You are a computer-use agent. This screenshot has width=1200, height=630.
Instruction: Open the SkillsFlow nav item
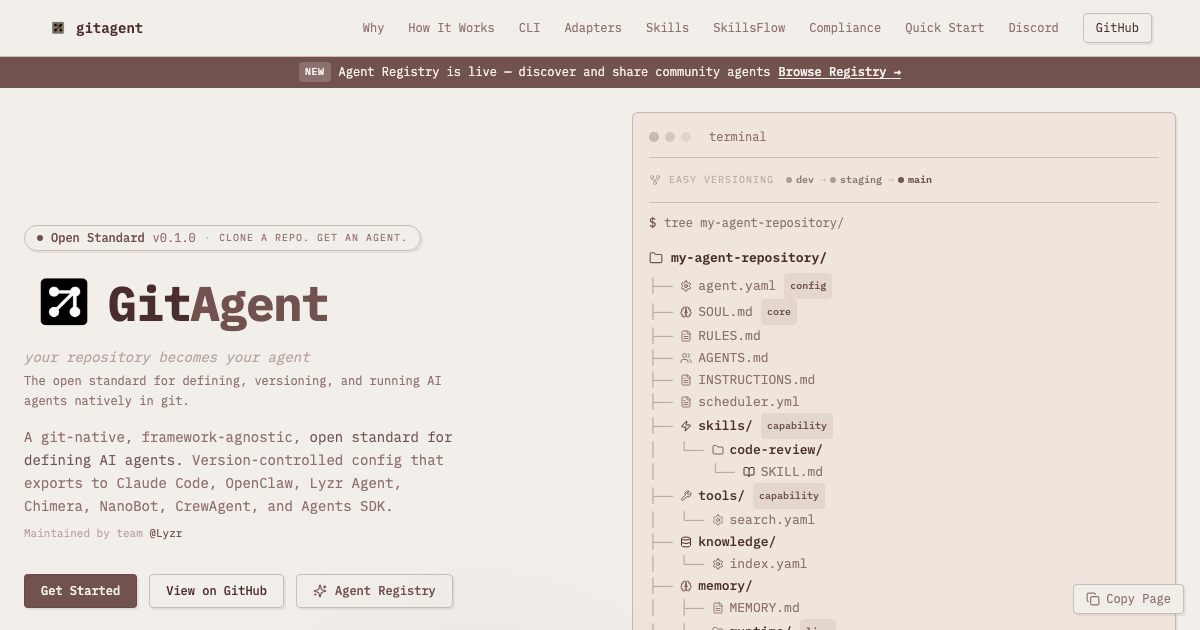pos(749,28)
